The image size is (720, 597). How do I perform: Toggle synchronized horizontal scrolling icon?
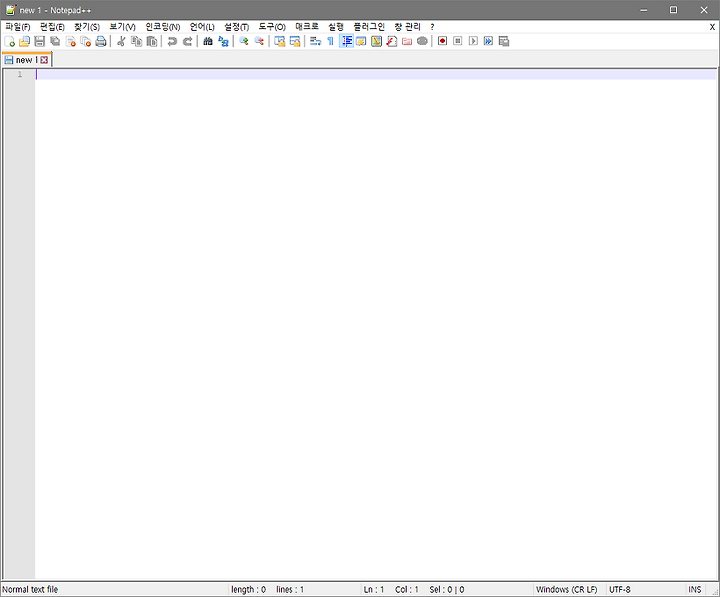295,41
